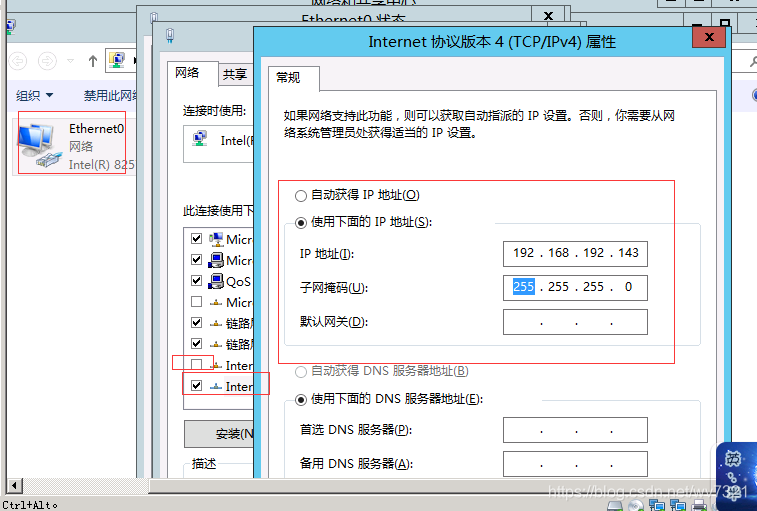Image resolution: width=757 pixels, height=511 pixels.
Task: Click the Network Connections window title icon
Action: (11, 25)
